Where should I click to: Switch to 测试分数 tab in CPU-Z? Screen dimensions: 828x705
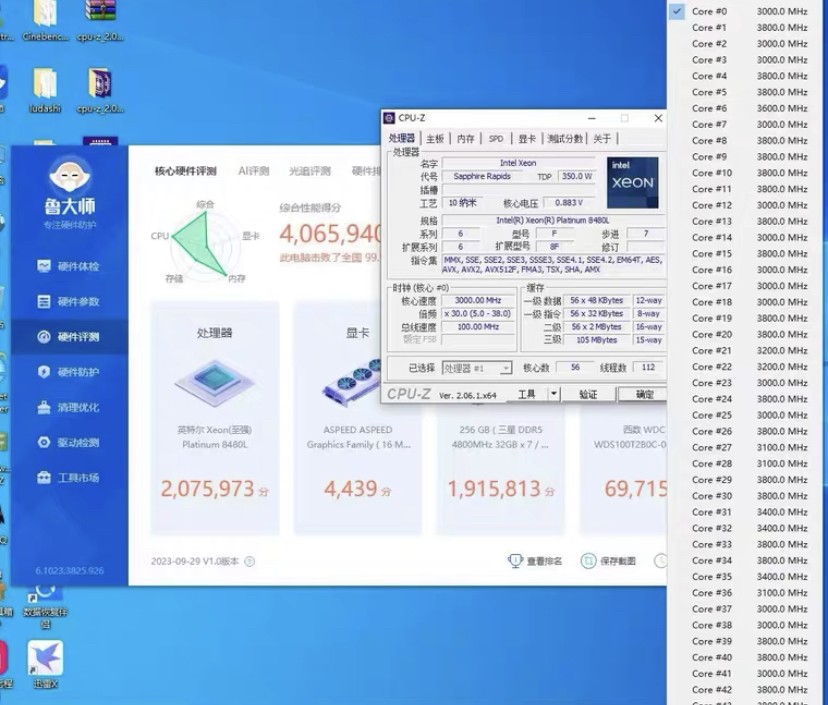[564, 139]
